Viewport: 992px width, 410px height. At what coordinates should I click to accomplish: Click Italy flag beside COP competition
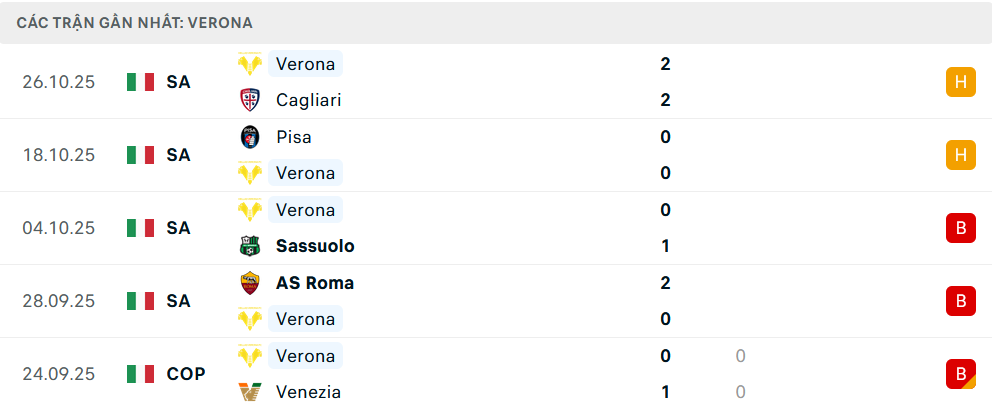(x=140, y=374)
